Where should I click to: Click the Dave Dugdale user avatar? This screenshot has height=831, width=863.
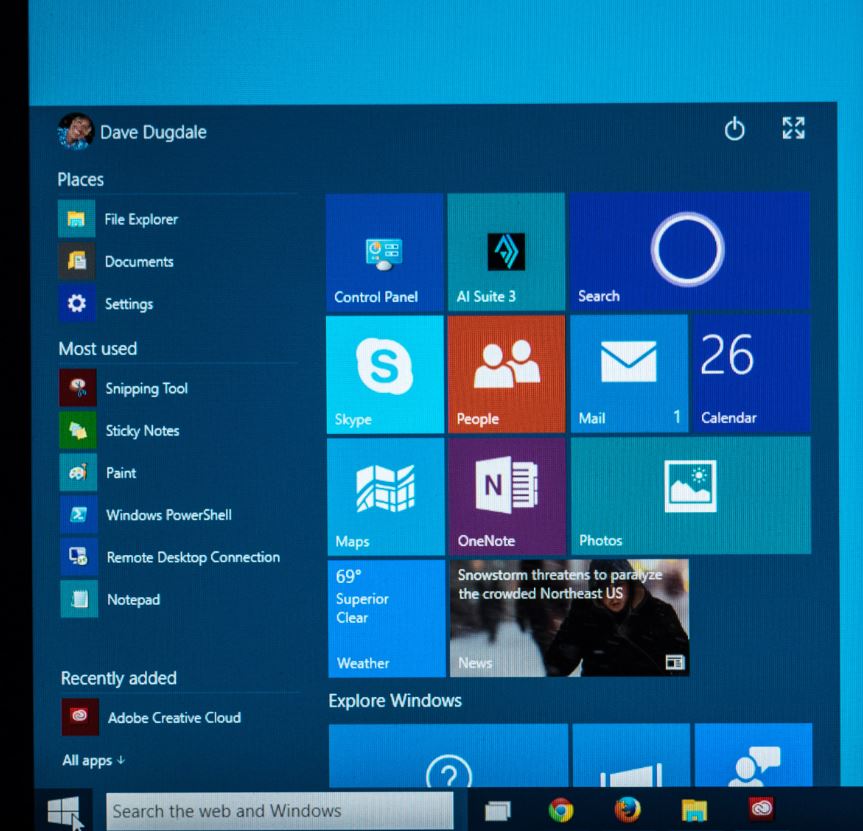[75, 132]
